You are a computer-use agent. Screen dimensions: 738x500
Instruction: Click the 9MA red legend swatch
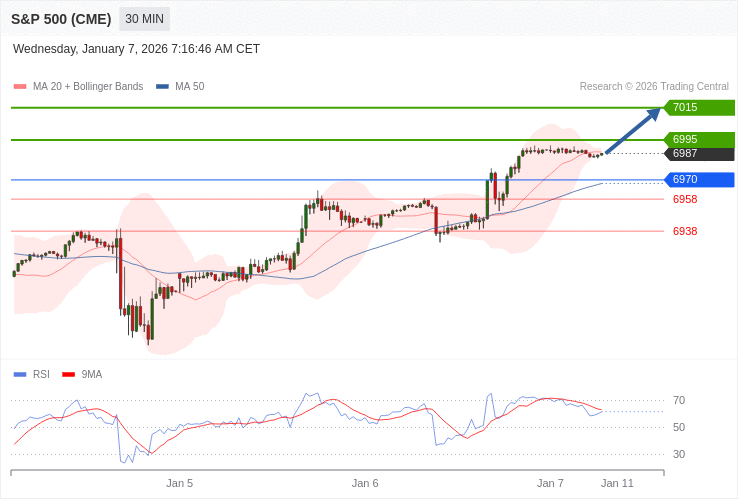click(69, 375)
